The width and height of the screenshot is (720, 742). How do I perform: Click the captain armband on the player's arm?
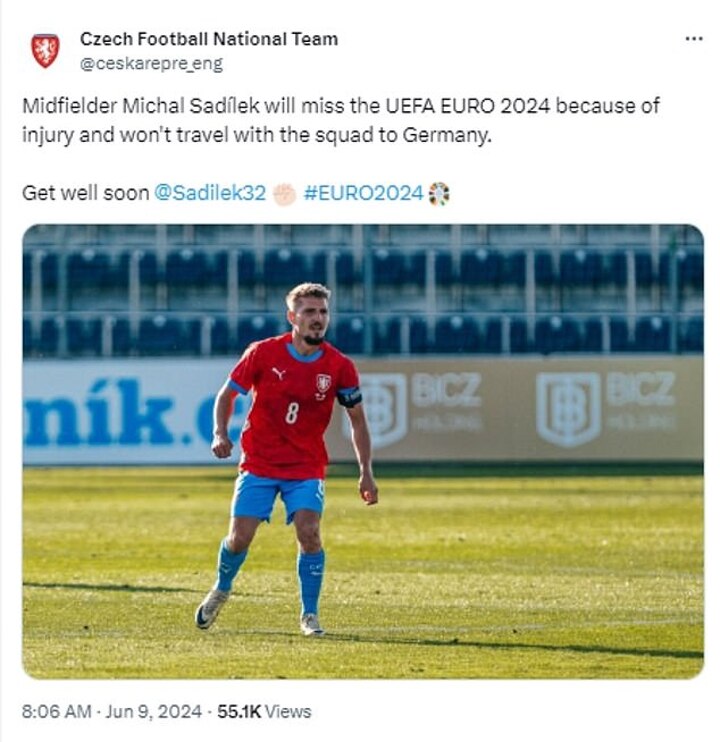click(x=348, y=396)
